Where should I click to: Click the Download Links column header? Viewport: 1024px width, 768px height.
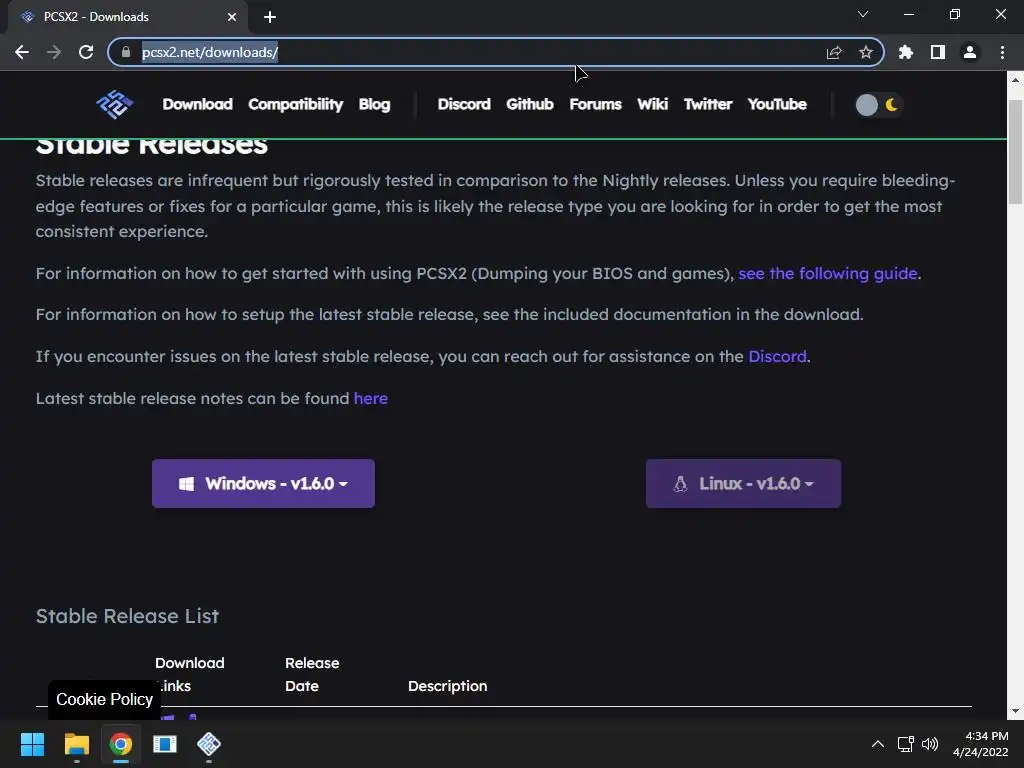point(189,675)
